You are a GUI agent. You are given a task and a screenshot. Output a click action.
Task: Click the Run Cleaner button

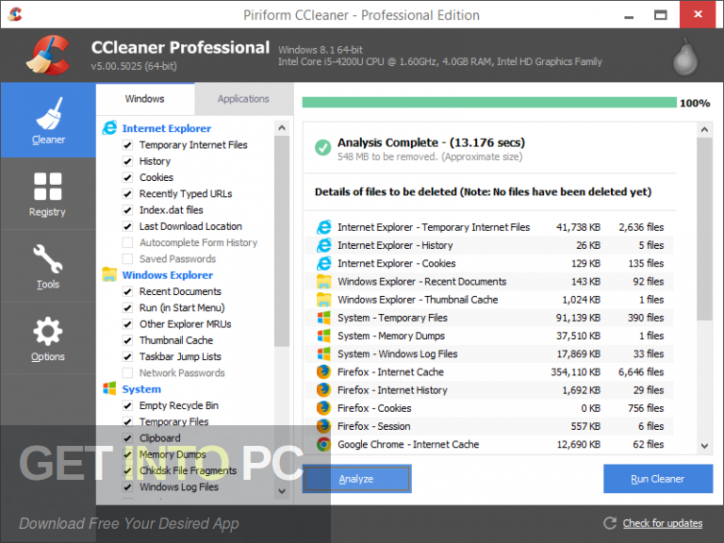pos(658,479)
